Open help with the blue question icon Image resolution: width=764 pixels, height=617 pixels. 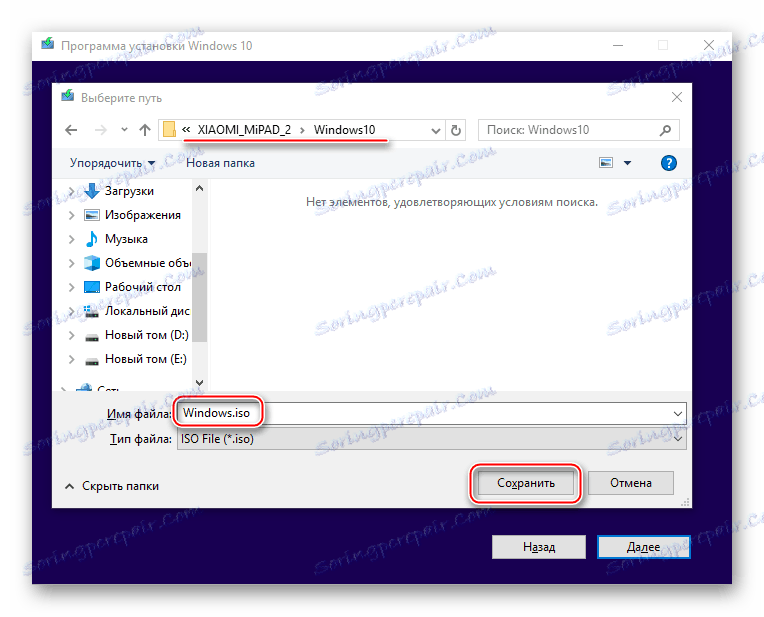coord(668,163)
